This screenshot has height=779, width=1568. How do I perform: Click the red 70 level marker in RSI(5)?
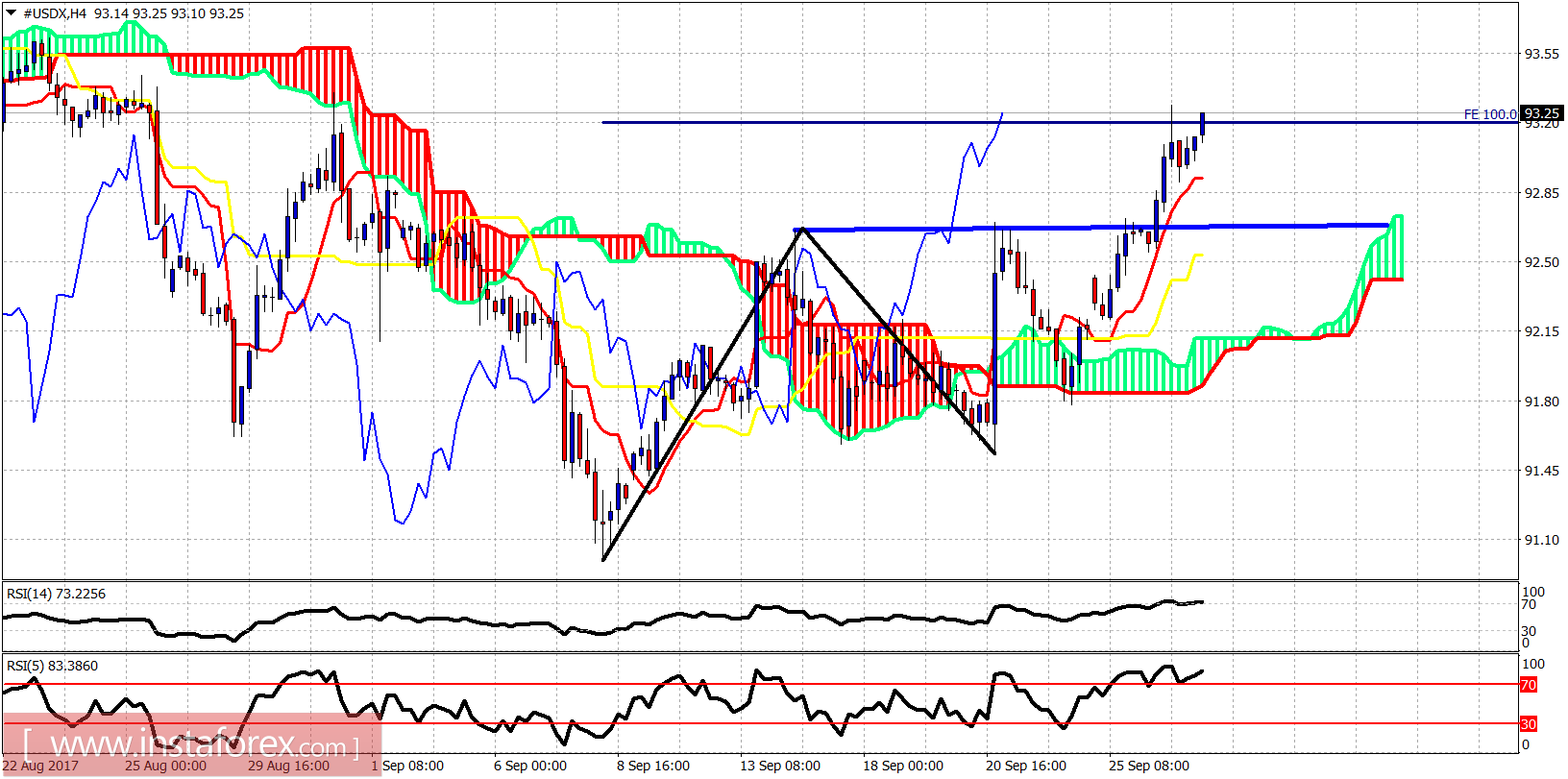pyautogui.click(x=1528, y=685)
